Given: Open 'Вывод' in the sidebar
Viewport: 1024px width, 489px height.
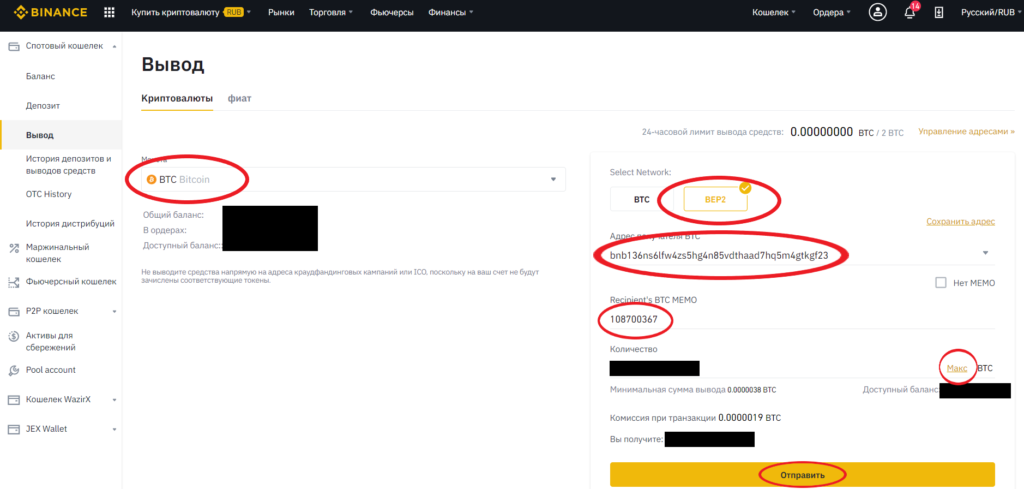Looking at the screenshot, I should [40, 135].
